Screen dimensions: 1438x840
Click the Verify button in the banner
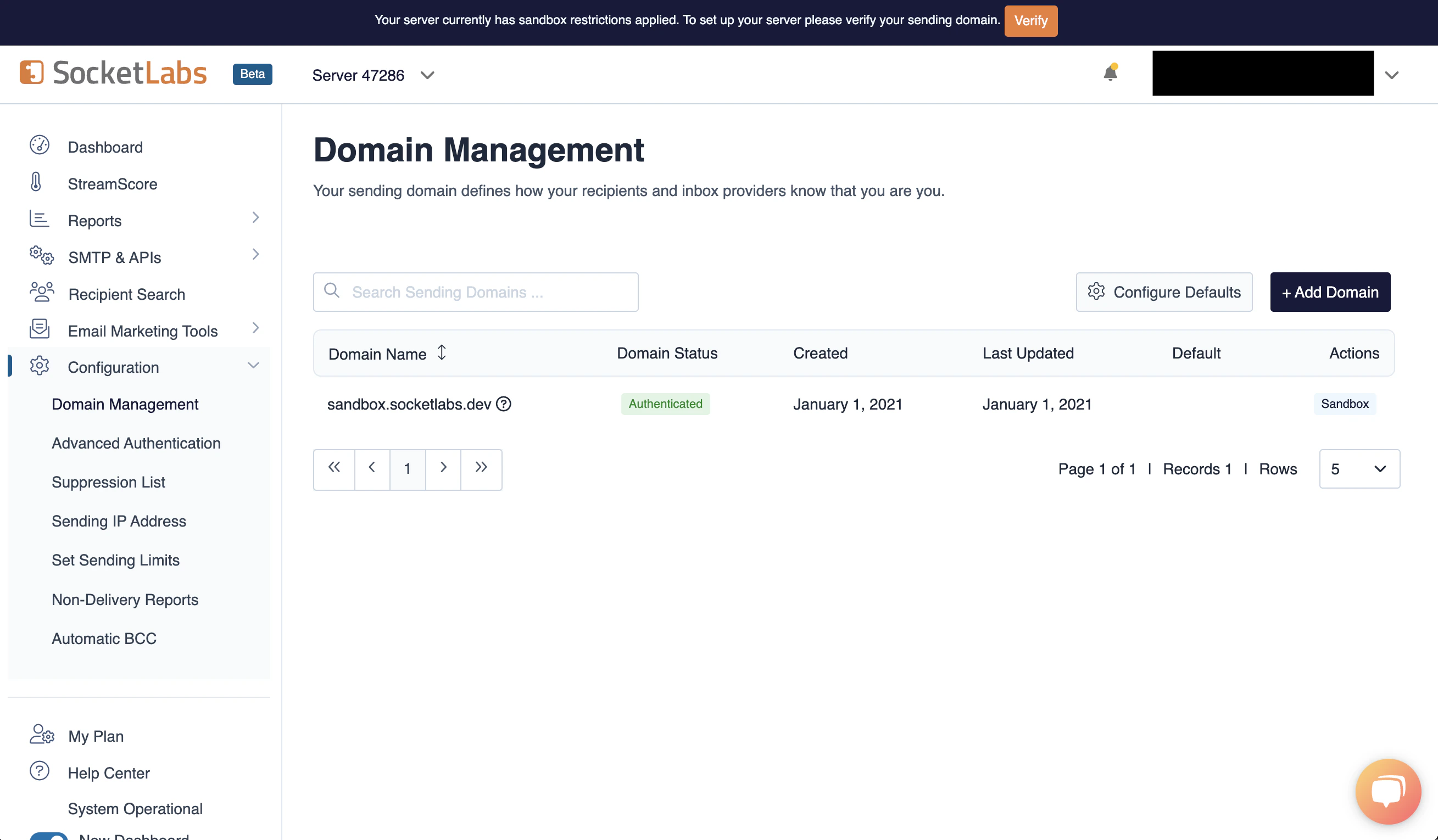click(1030, 21)
